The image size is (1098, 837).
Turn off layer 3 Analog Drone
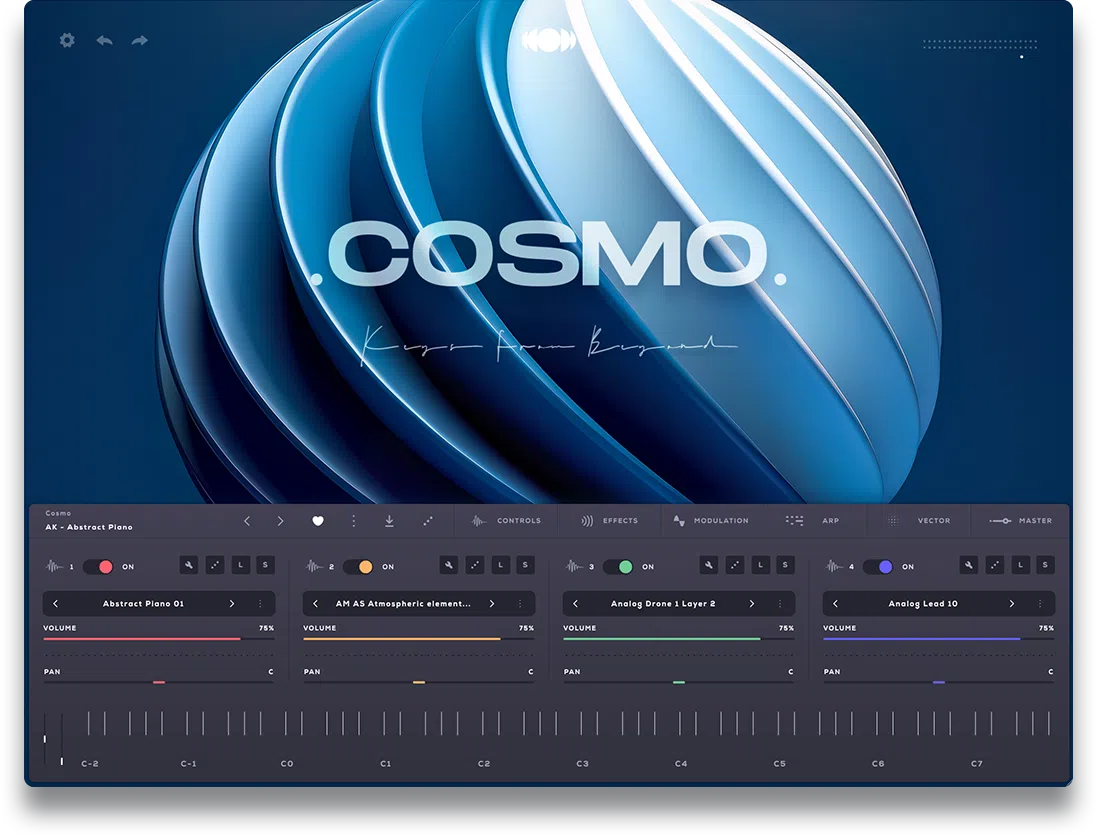click(620, 565)
